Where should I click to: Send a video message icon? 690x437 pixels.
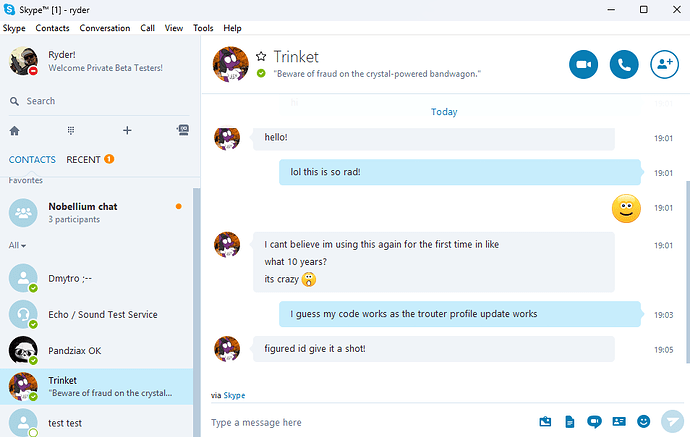594,422
